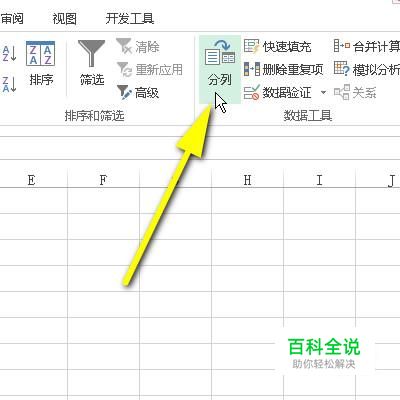Open the 开发工具 ribbon tab
Image resolution: width=400 pixels, height=400 pixels.
coord(130,19)
